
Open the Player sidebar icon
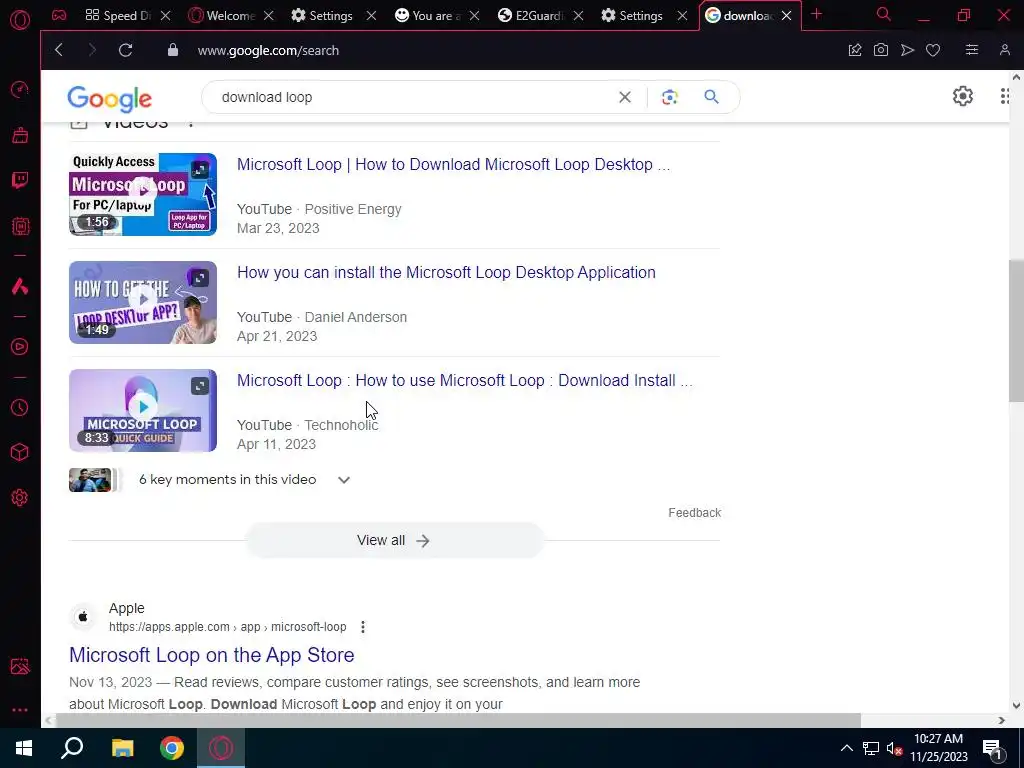click(x=20, y=346)
